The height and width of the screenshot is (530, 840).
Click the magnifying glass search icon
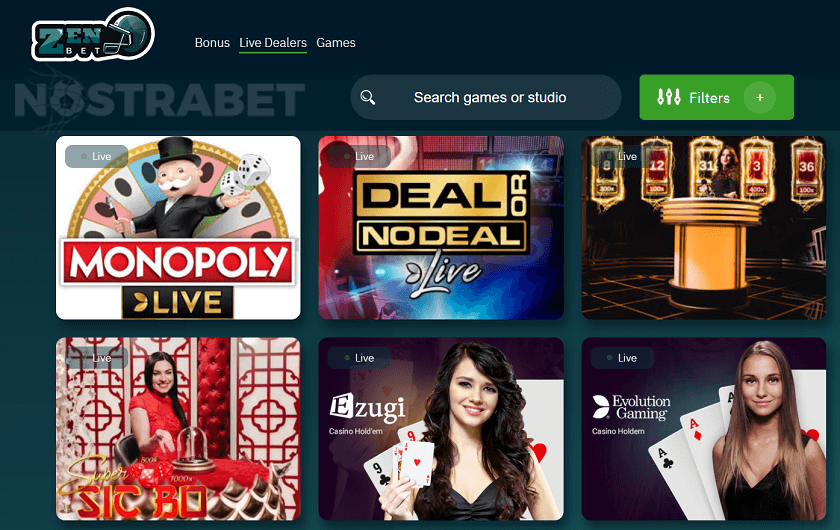[x=368, y=98]
